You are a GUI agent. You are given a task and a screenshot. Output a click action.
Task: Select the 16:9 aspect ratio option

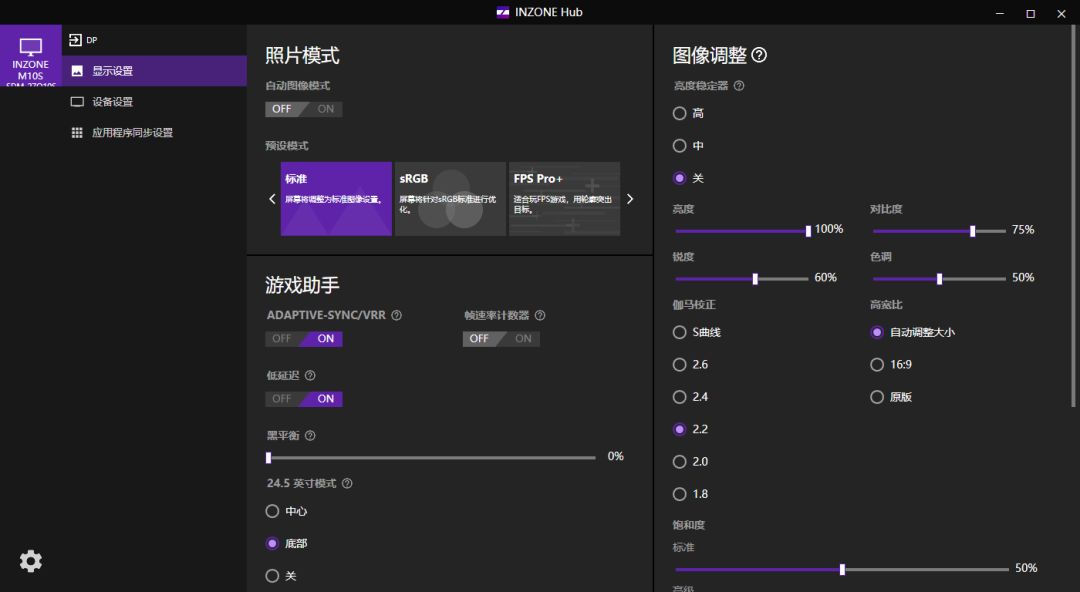pos(877,365)
